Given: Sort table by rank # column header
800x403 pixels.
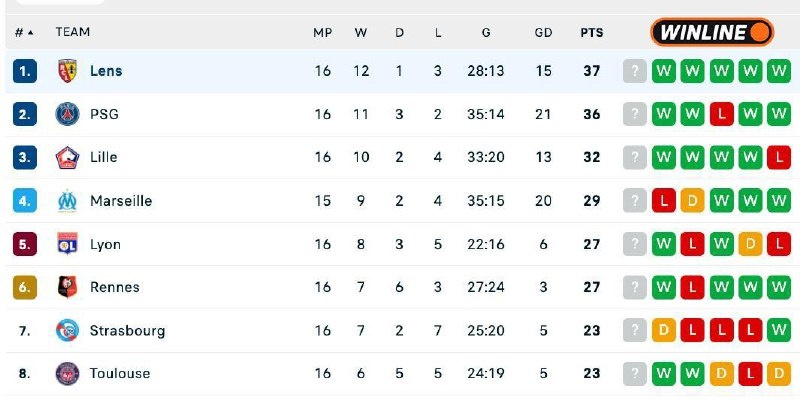Looking at the screenshot, I should [x=24, y=32].
